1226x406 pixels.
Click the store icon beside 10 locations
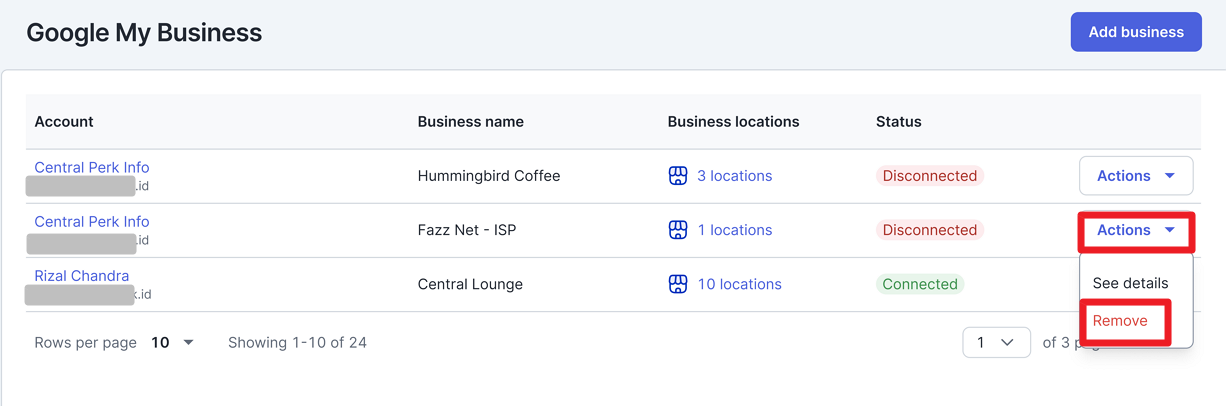[x=678, y=284]
